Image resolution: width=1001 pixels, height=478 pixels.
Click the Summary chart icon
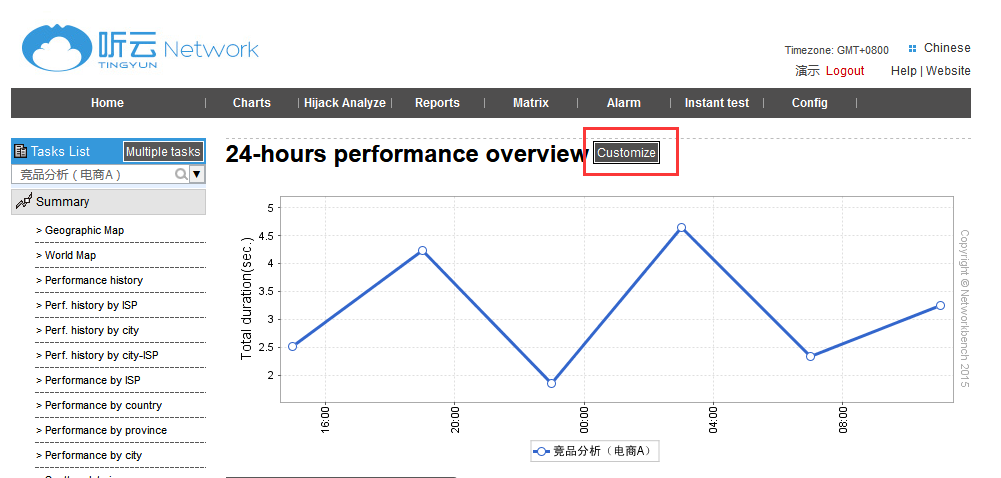click(x=23, y=202)
